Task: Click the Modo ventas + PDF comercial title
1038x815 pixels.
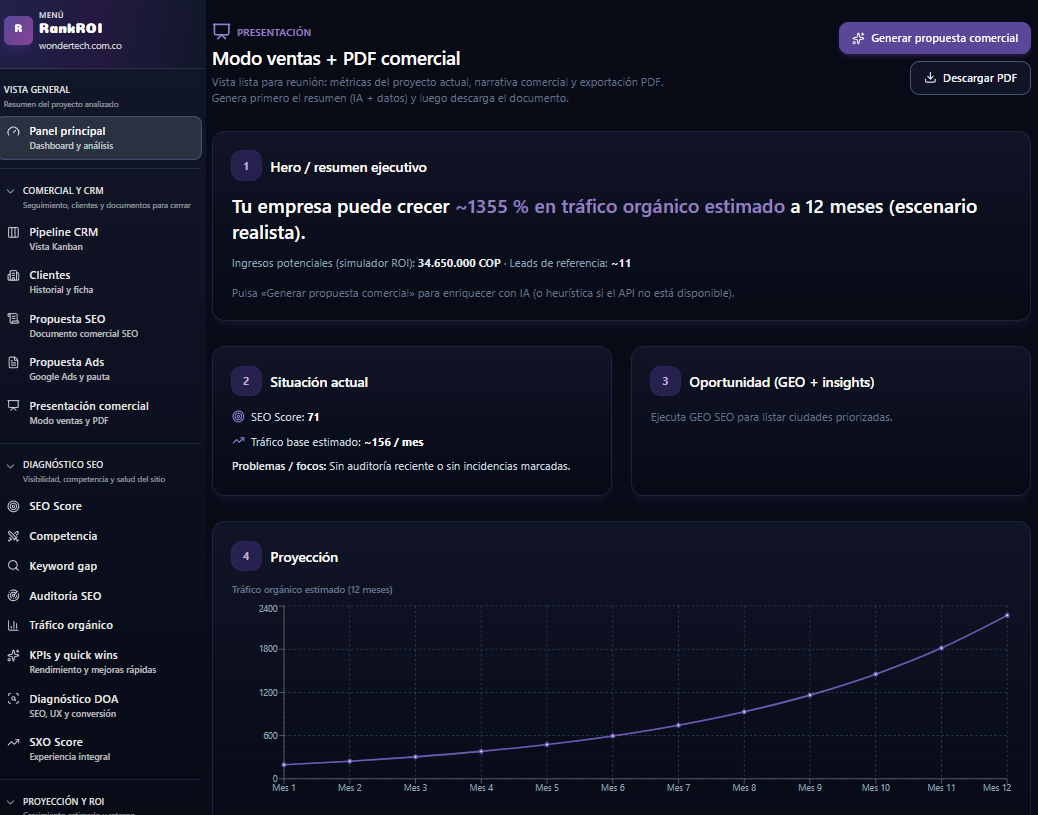Action: [x=336, y=59]
